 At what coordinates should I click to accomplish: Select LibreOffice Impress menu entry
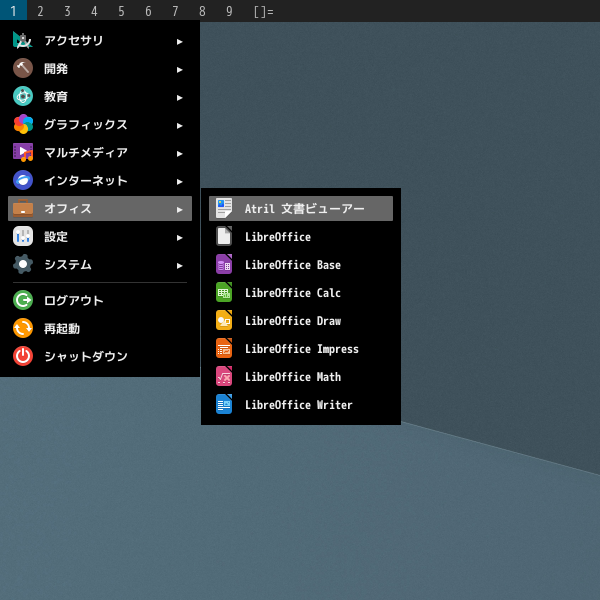pyautogui.click(x=301, y=348)
